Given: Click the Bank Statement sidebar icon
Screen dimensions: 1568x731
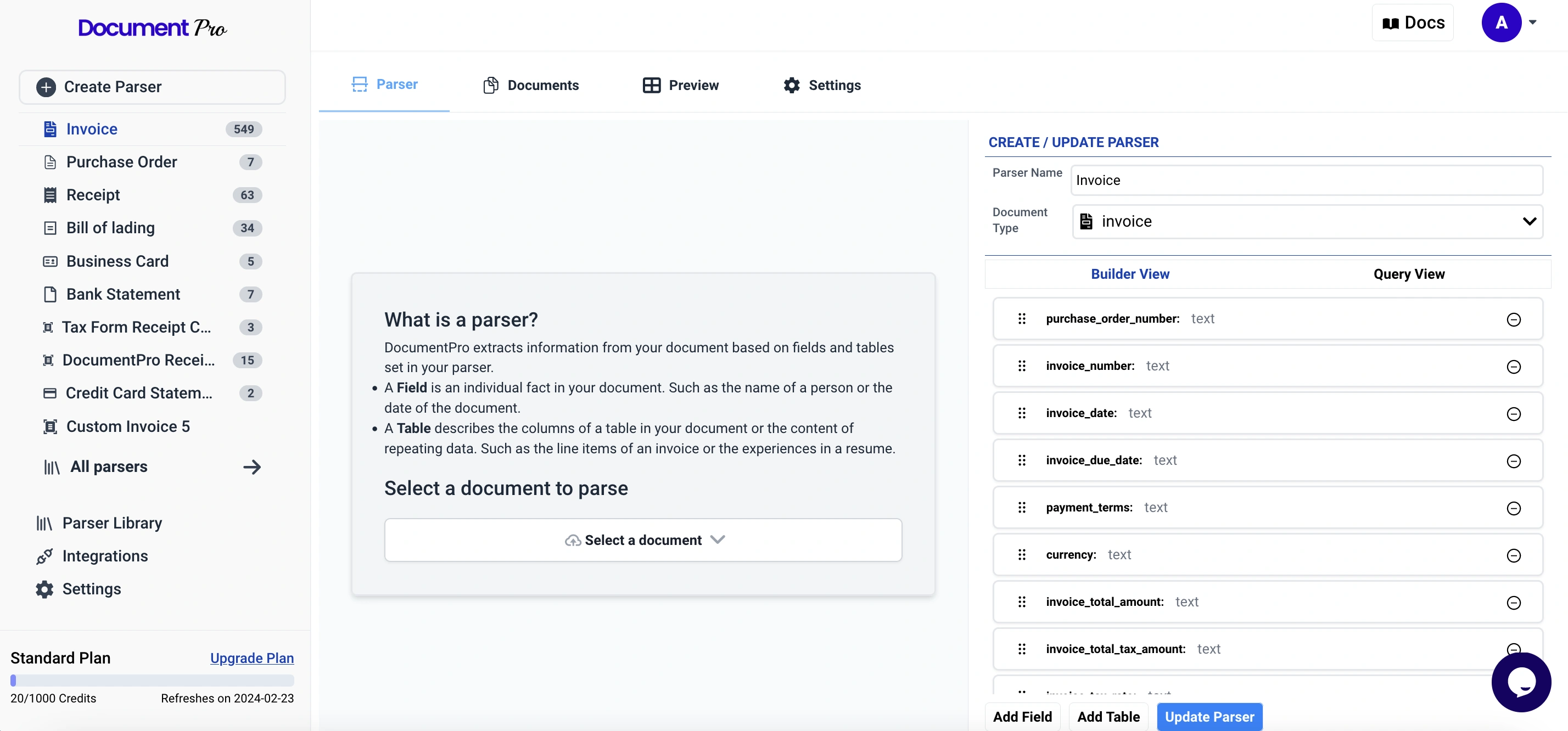Looking at the screenshot, I should (49, 295).
